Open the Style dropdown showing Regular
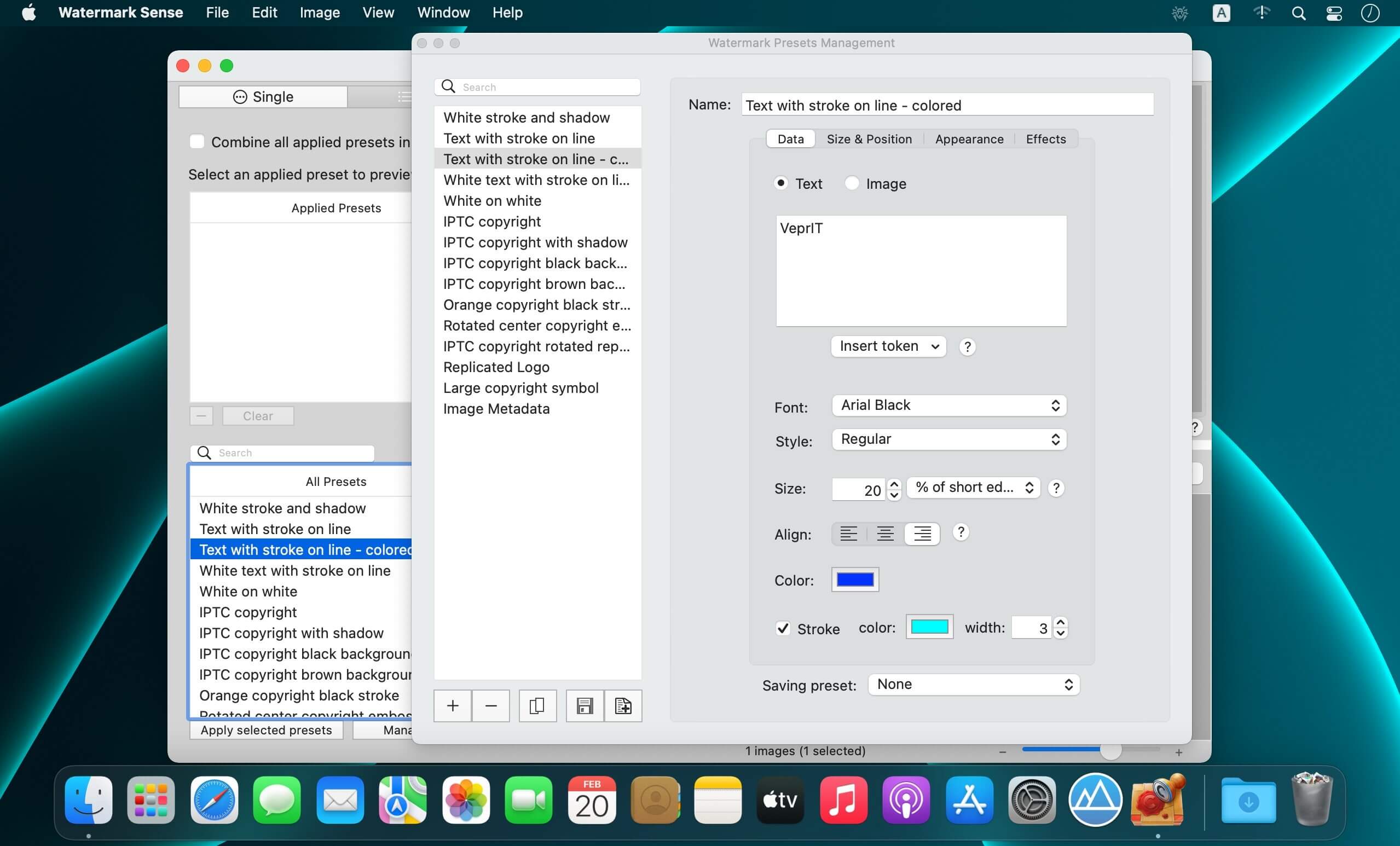The width and height of the screenshot is (1400, 846). tap(949, 439)
